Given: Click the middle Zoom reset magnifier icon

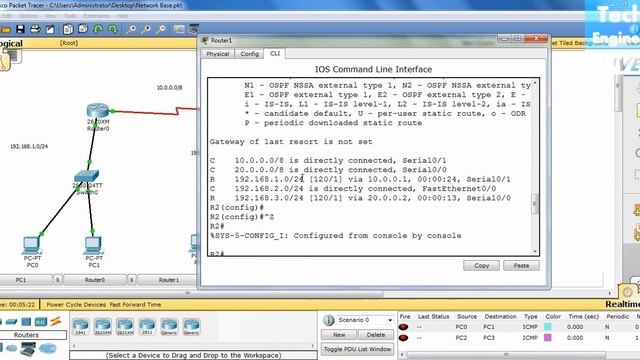Looking at the screenshot, I should tap(146, 29).
